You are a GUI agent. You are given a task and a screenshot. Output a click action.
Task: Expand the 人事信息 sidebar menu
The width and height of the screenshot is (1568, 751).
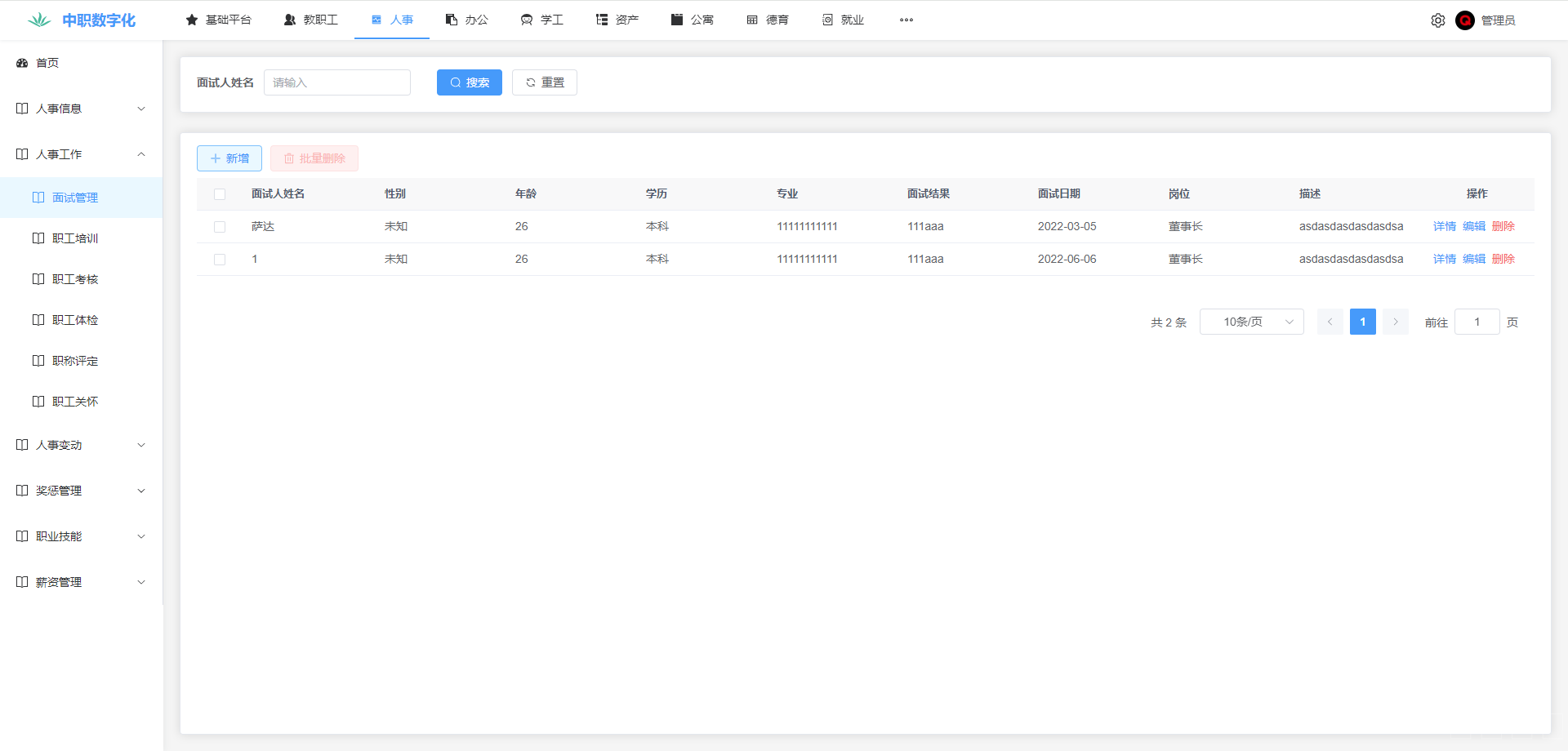point(81,109)
